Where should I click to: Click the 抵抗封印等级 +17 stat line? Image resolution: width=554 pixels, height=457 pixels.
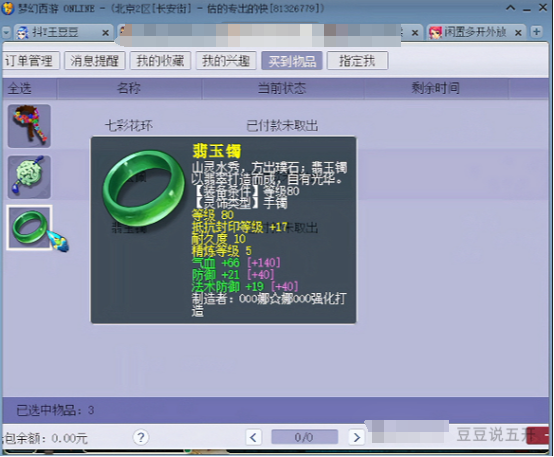240,227
